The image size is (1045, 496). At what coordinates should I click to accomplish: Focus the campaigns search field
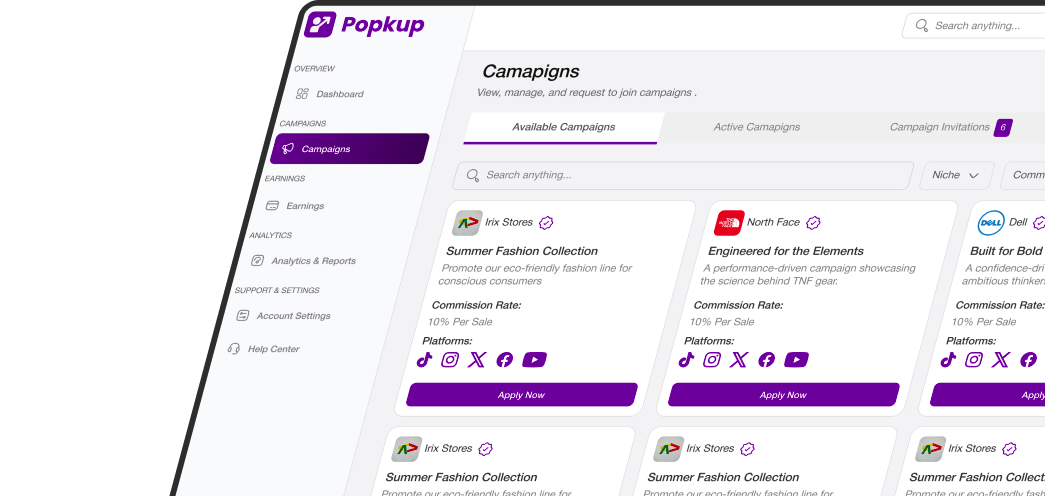point(683,175)
